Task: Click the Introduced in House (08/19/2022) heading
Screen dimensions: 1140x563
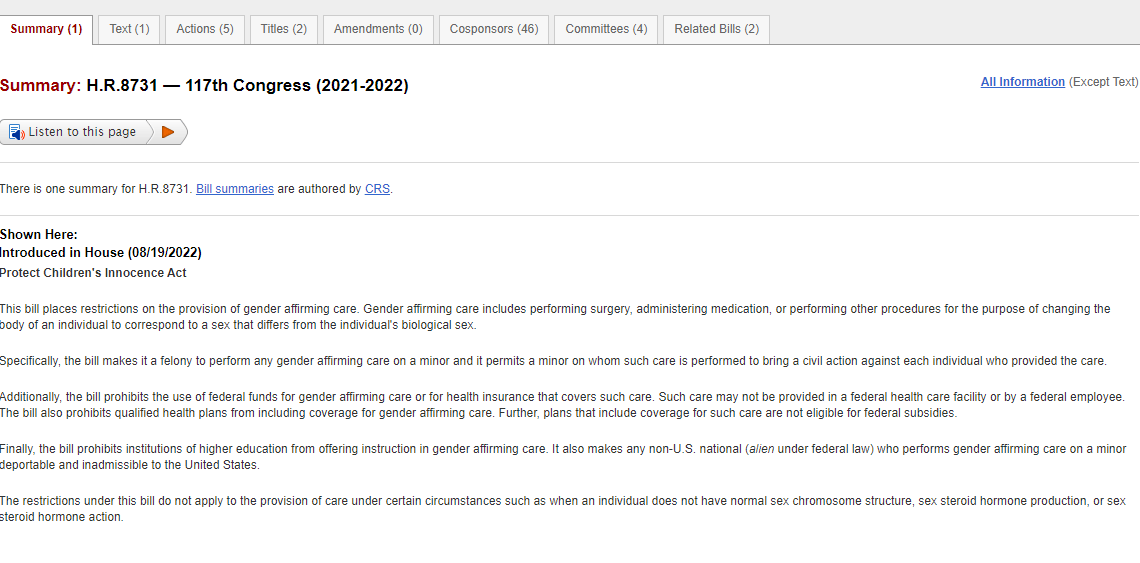Action: [100, 253]
